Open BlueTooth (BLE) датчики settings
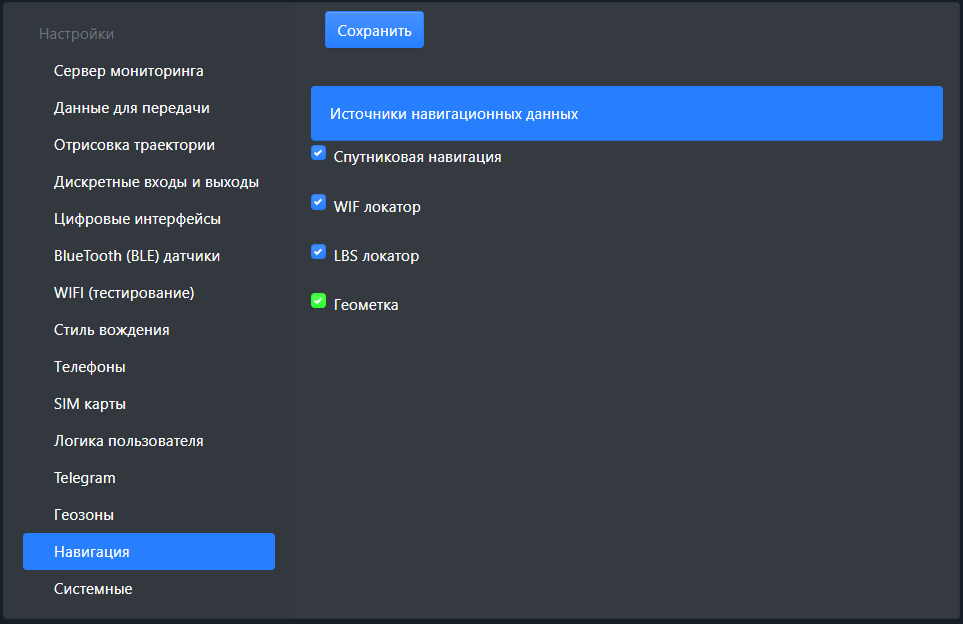 pyautogui.click(x=137, y=256)
